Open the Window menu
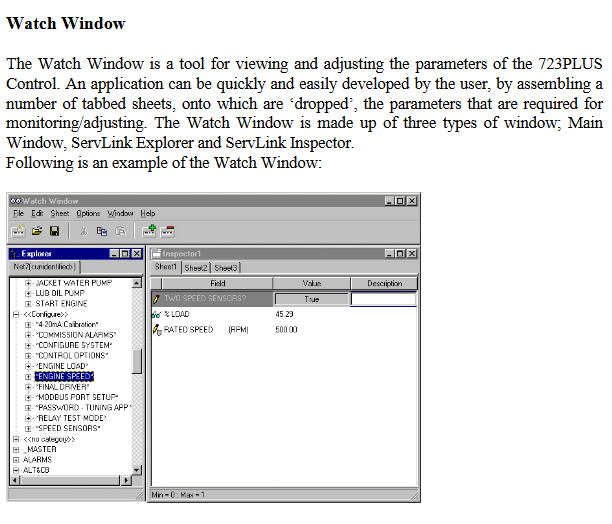612x524 pixels. 120,213
